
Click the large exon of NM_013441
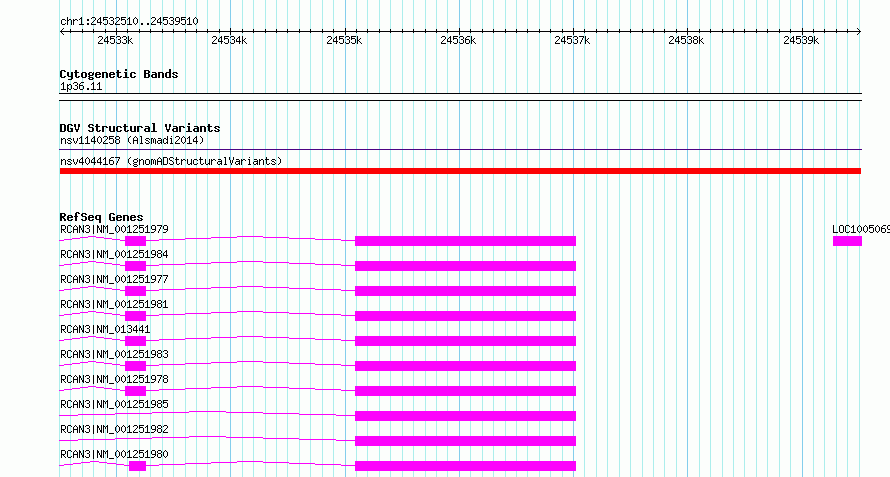[465, 341]
